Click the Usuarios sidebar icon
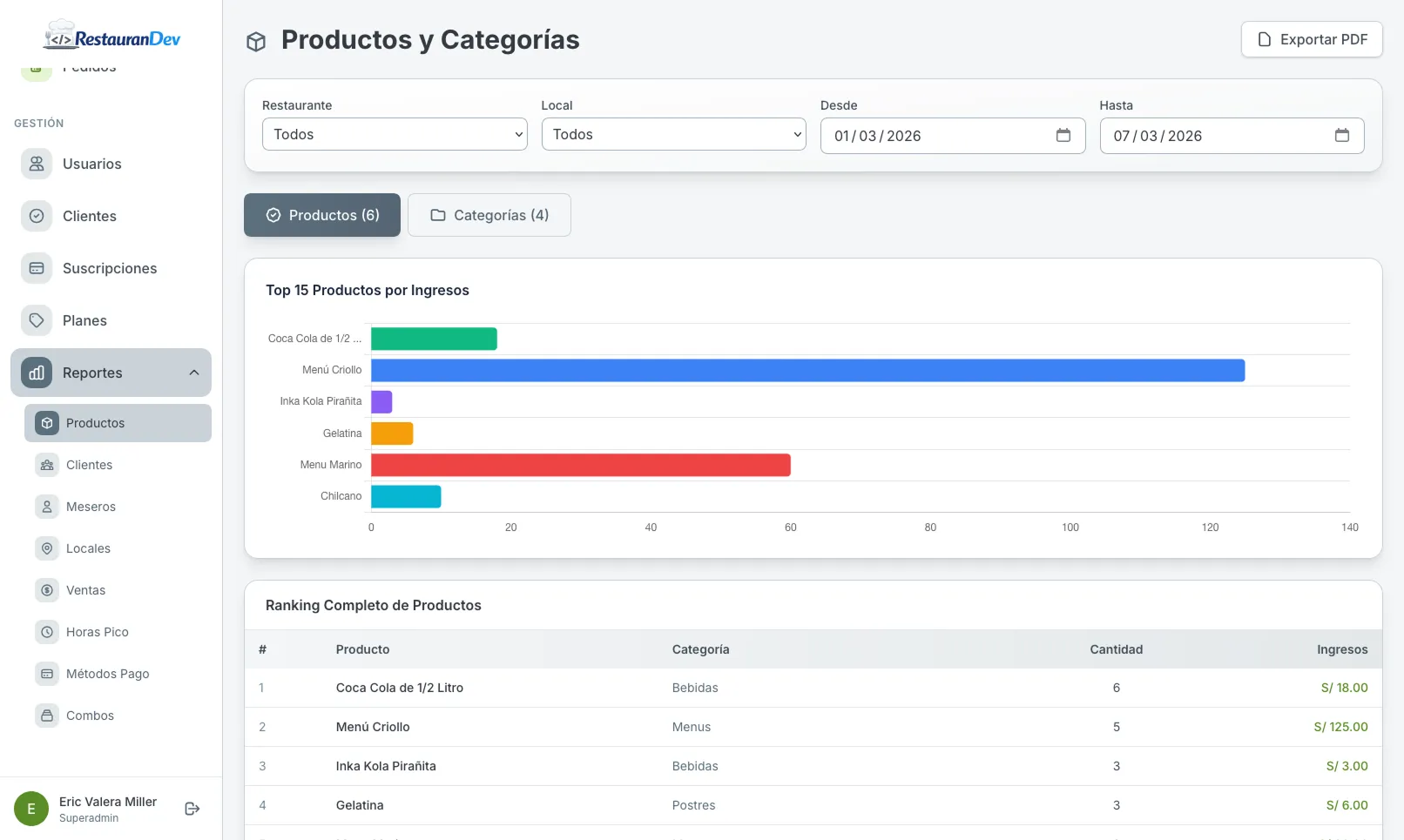Viewport: 1404px width, 840px height. [x=37, y=164]
